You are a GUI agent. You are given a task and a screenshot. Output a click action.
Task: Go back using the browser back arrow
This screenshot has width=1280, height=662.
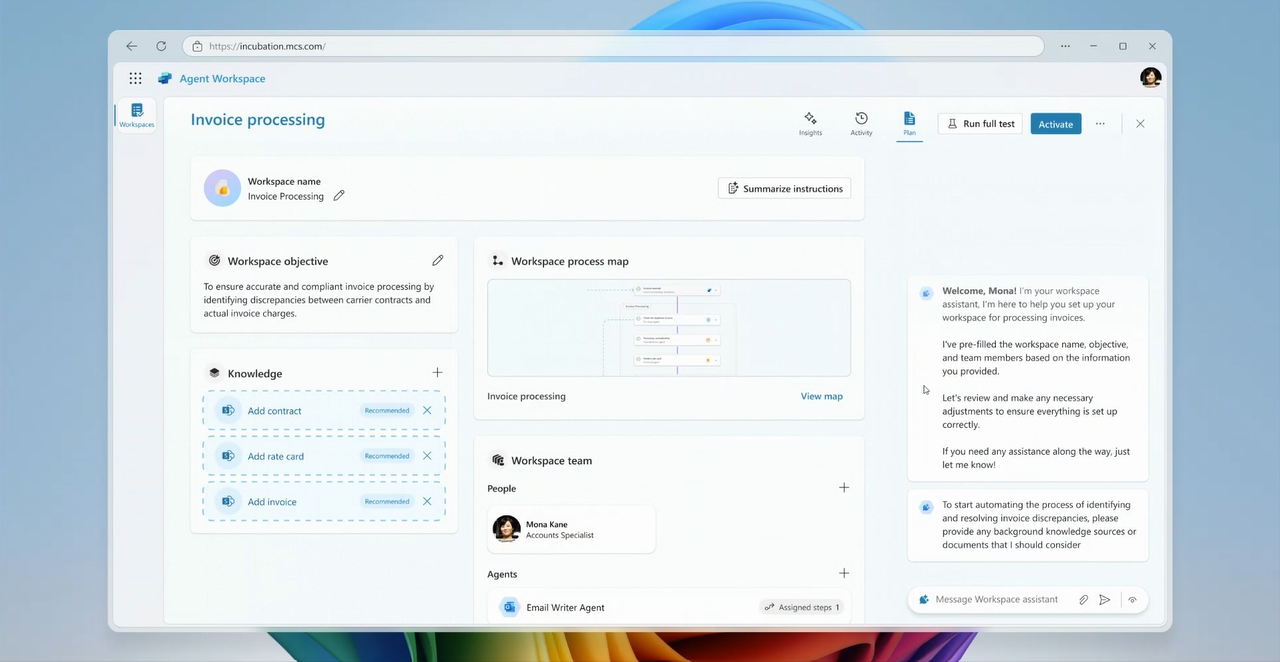click(131, 46)
